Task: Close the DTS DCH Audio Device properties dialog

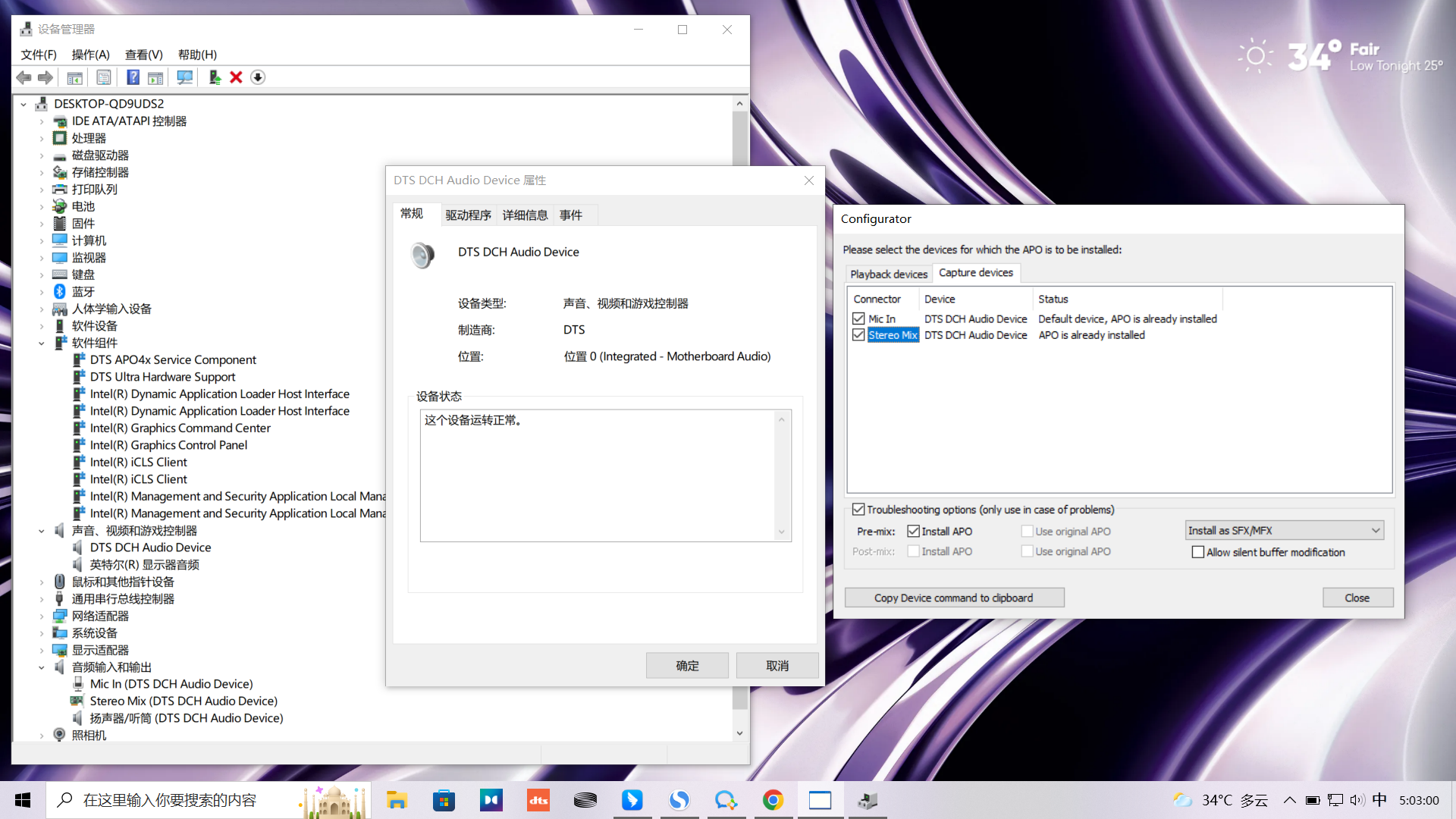Action: 809,180
